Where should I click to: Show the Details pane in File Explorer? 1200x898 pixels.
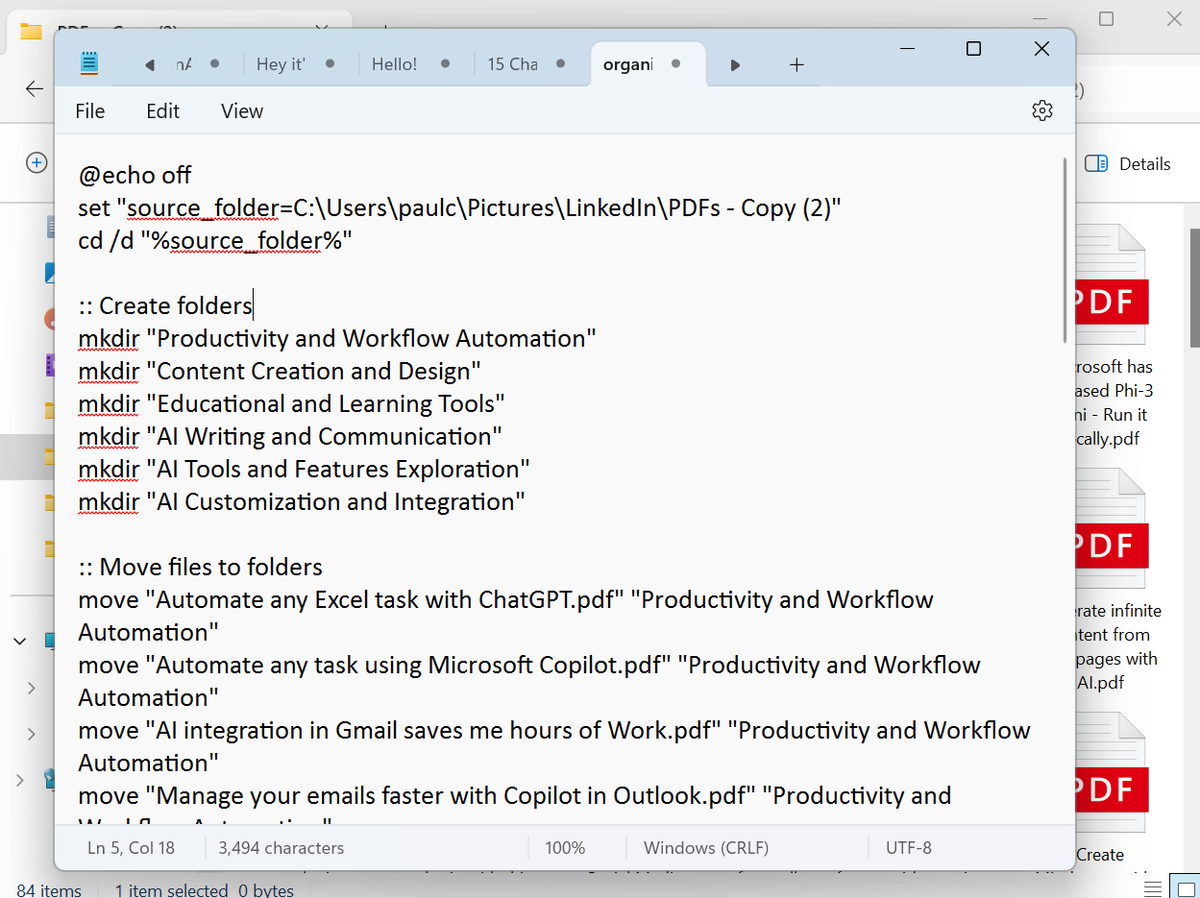(x=1128, y=163)
